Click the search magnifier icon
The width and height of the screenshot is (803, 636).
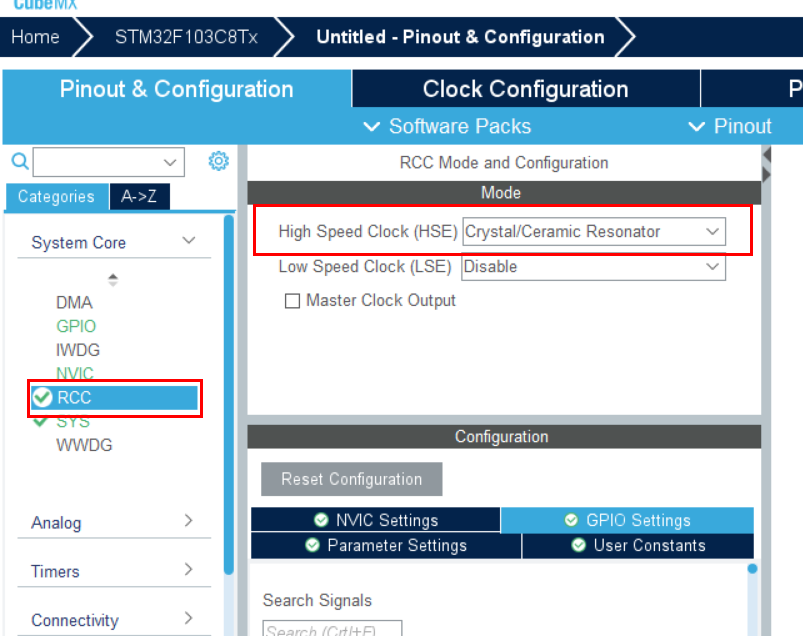click(x=20, y=161)
